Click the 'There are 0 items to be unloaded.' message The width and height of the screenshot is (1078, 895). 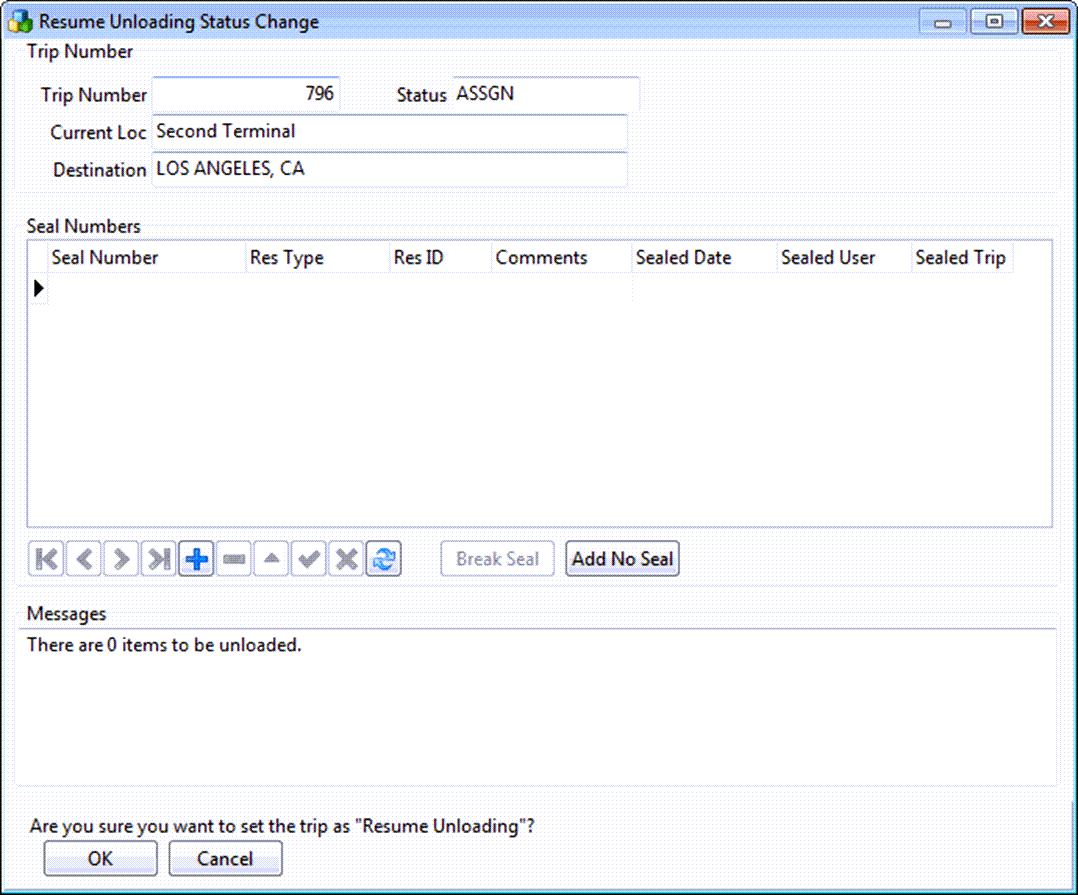click(x=164, y=645)
